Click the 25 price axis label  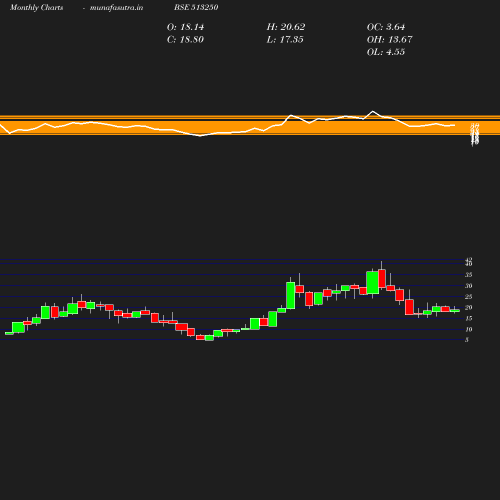tap(469, 297)
